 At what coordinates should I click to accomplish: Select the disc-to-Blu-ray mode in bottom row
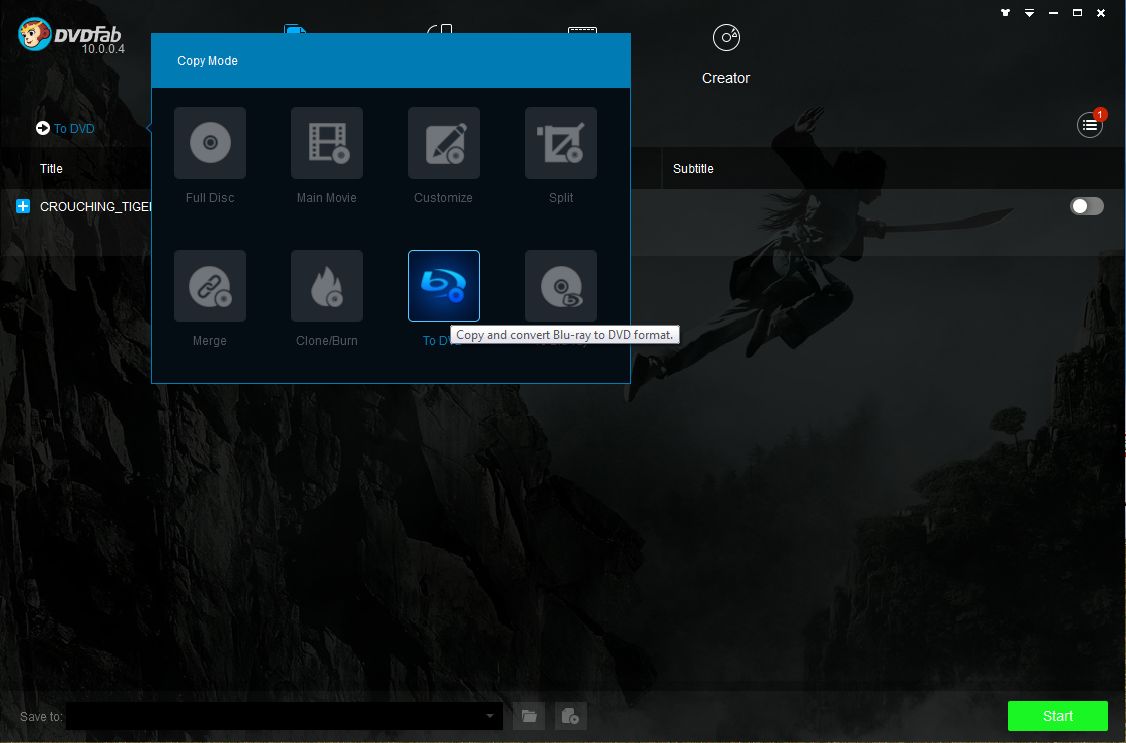[x=561, y=286]
